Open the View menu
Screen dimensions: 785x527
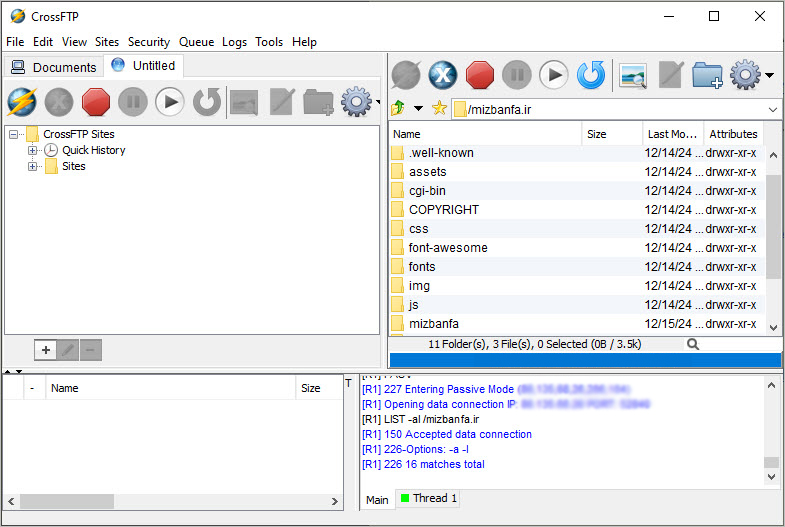click(74, 42)
